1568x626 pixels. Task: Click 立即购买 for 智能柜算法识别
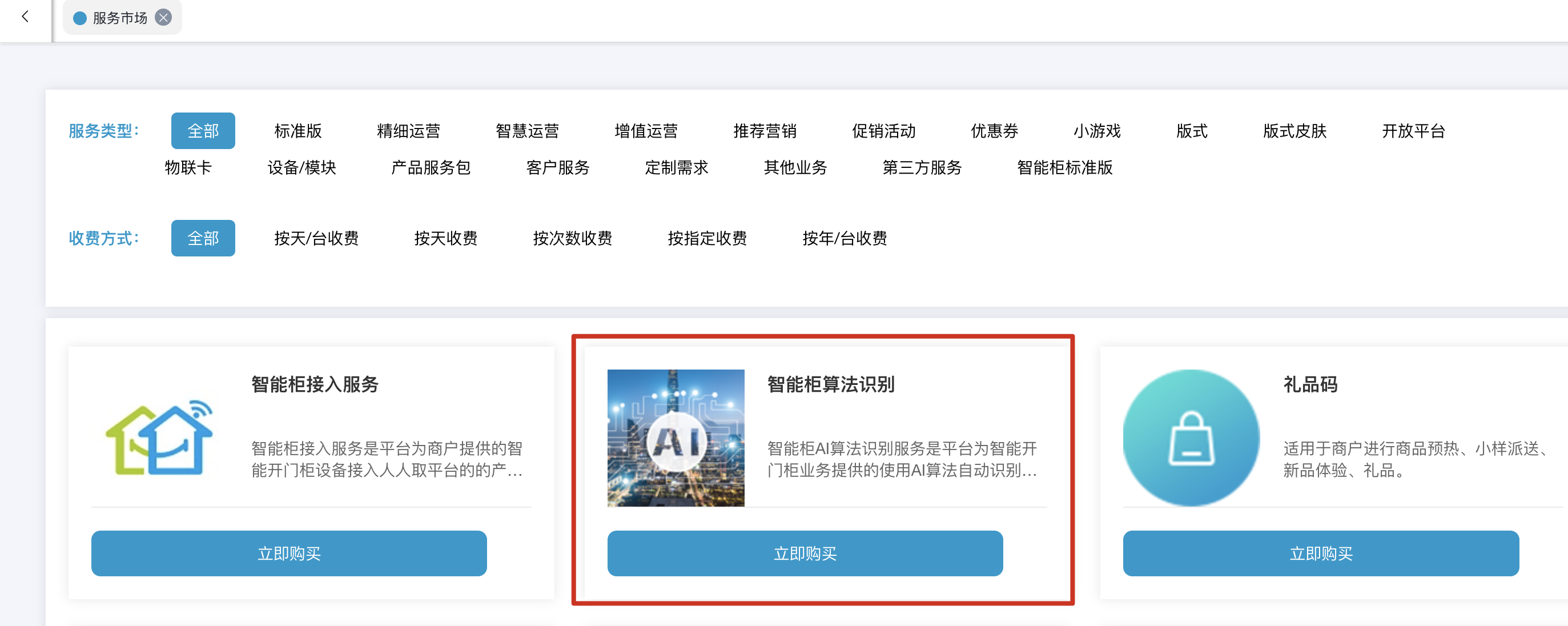[x=805, y=553]
